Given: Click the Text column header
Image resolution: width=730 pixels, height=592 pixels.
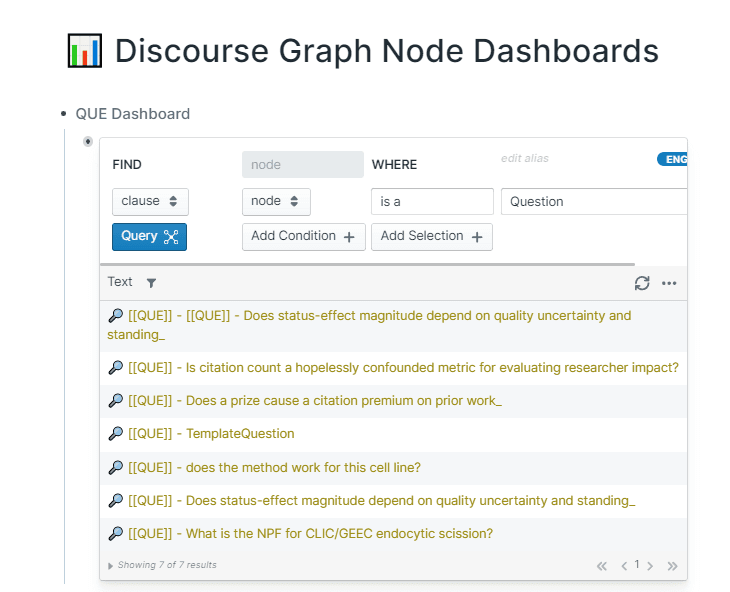Looking at the screenshot, I should (120, 282).
